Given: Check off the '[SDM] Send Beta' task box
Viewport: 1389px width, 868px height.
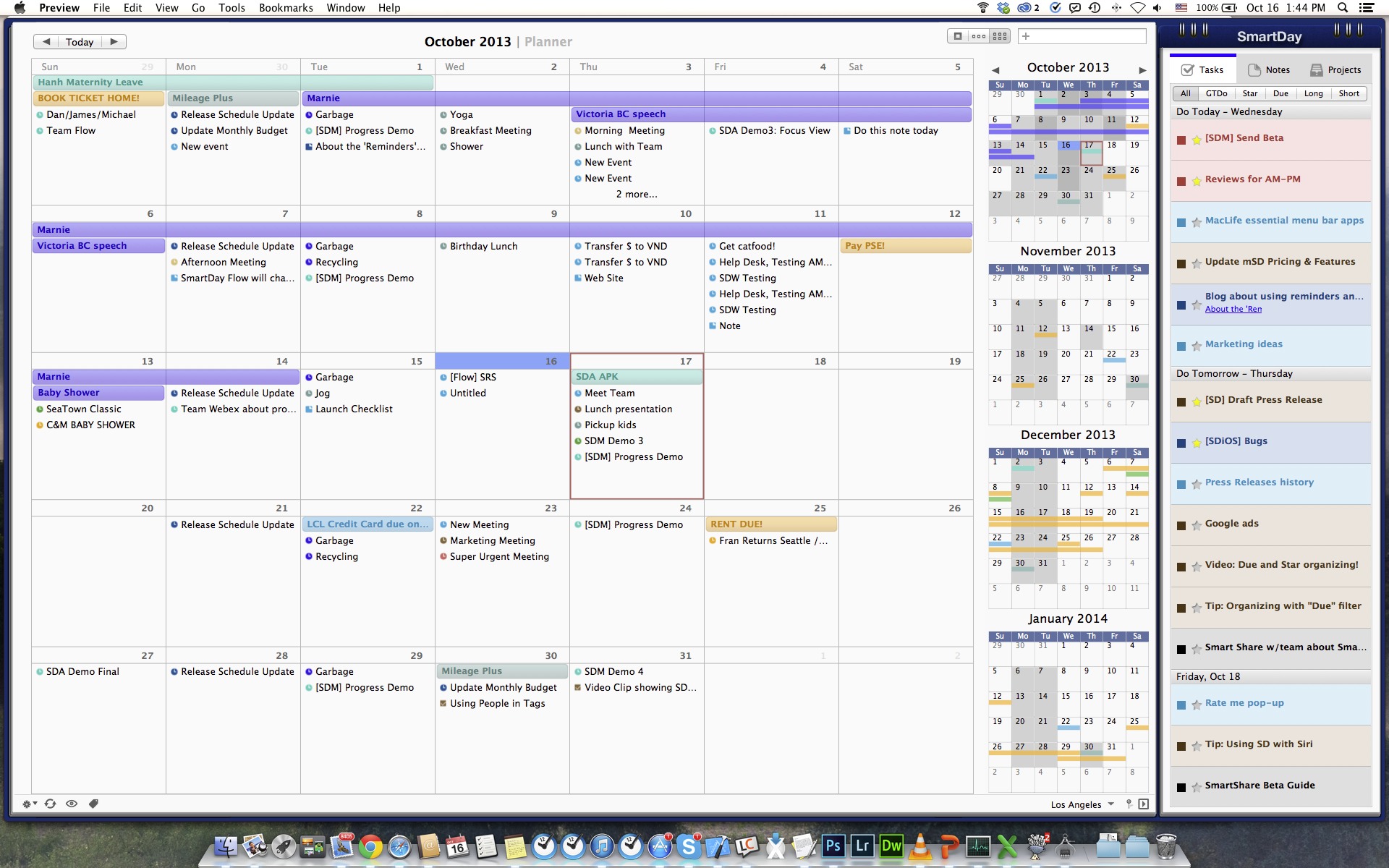Looking at the screenshot, I should [1181, 140].
